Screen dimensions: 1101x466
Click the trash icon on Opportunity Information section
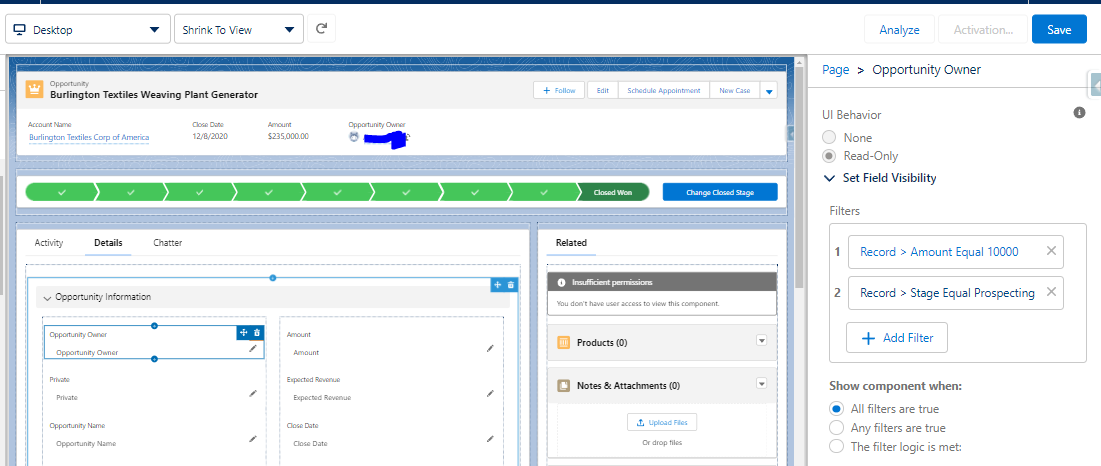pos(511,285)
